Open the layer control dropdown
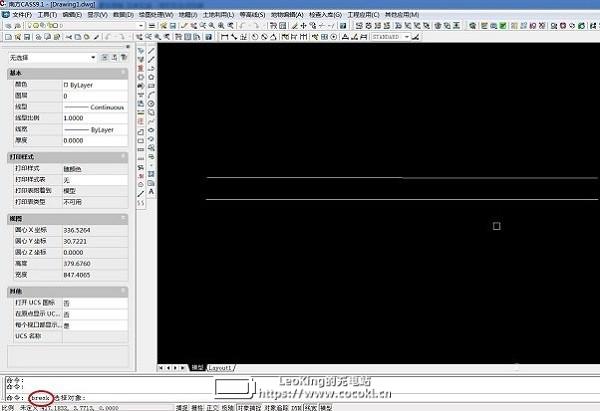 [x=85, y=26]
